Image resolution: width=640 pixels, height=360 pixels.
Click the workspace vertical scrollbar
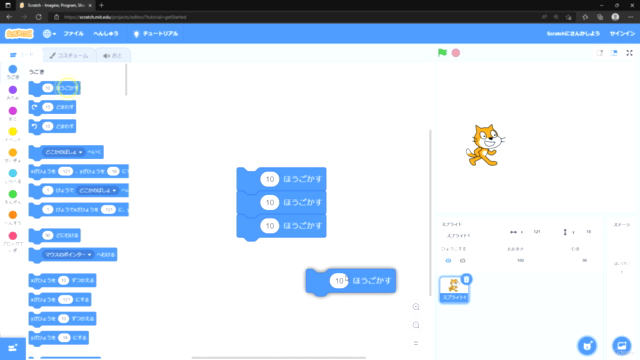[x=430, y=212]
